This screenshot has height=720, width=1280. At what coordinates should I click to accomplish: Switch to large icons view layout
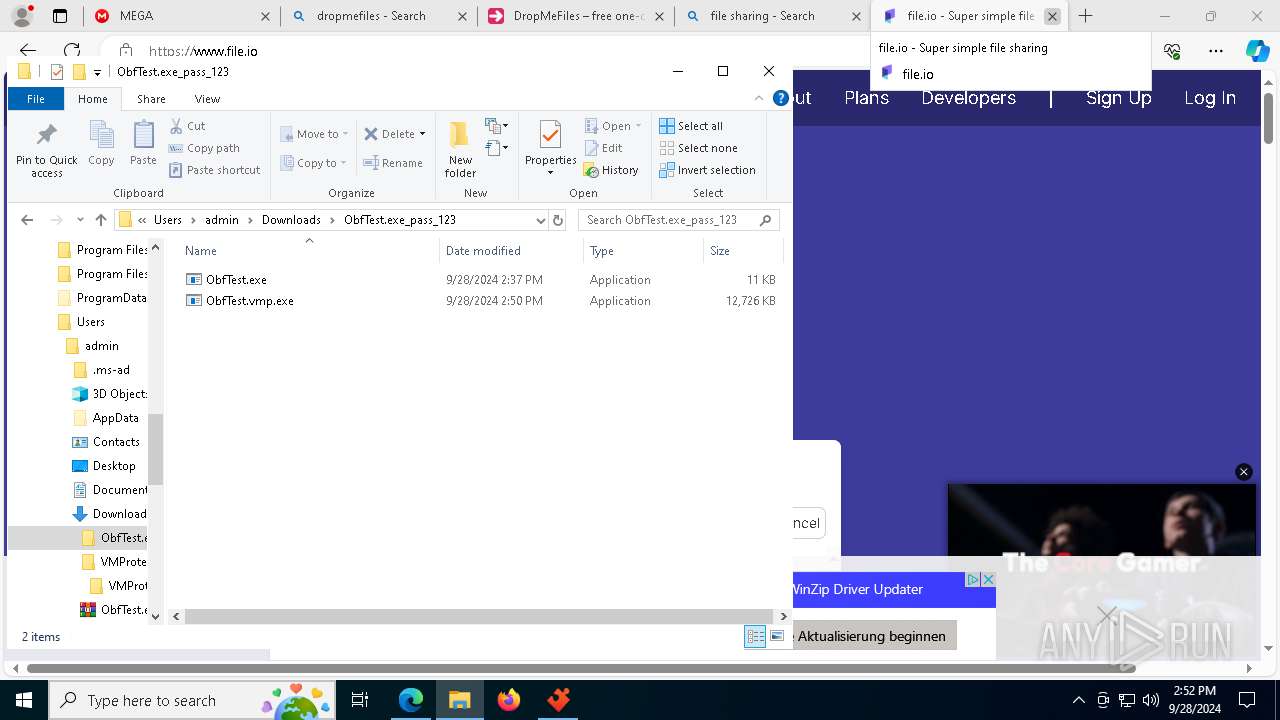coord(777,636)
